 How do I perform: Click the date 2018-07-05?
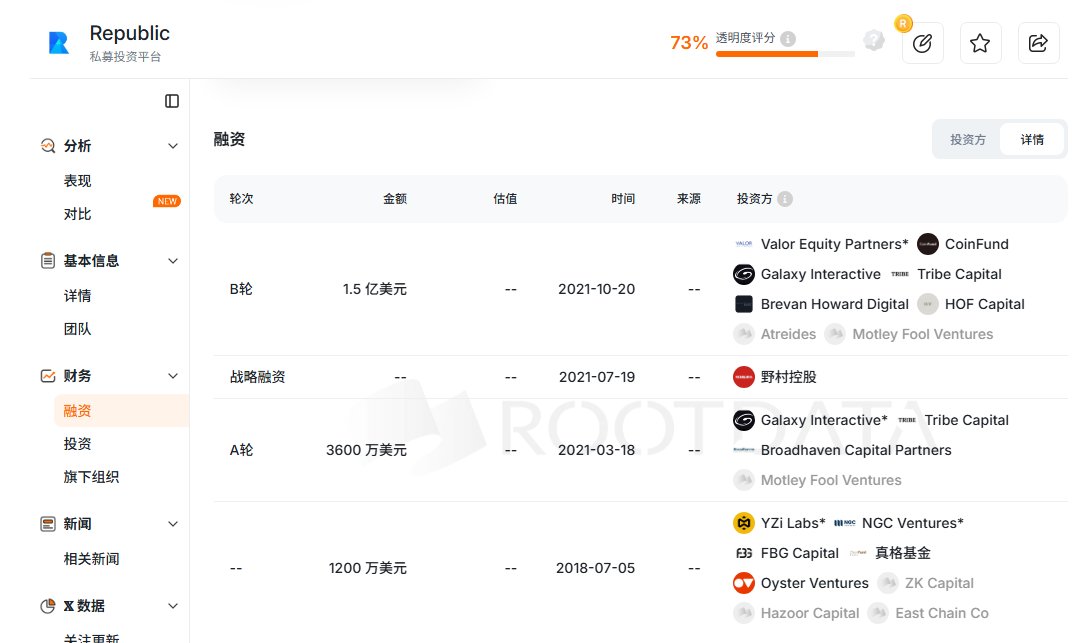[596, 568]
